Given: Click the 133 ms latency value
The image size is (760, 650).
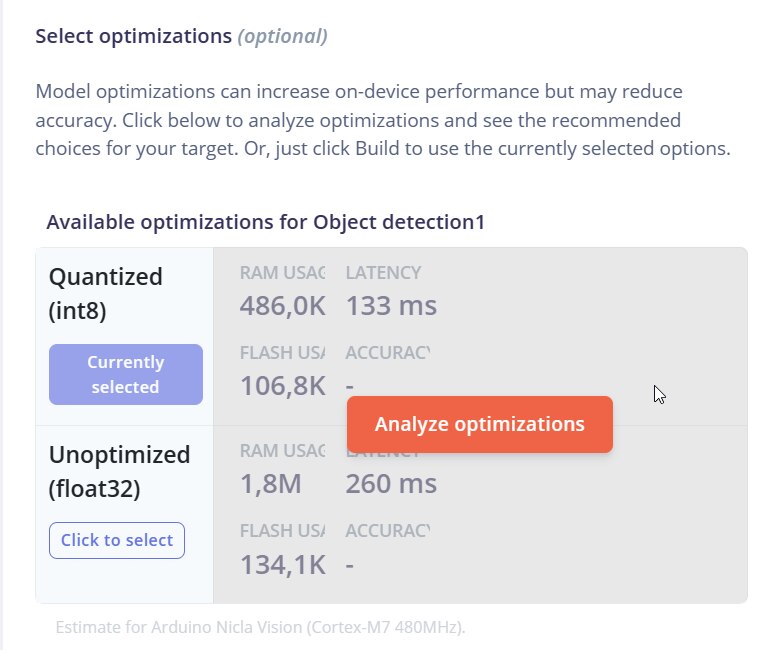Looking at the screenshot, I should (x=391, y=305).
